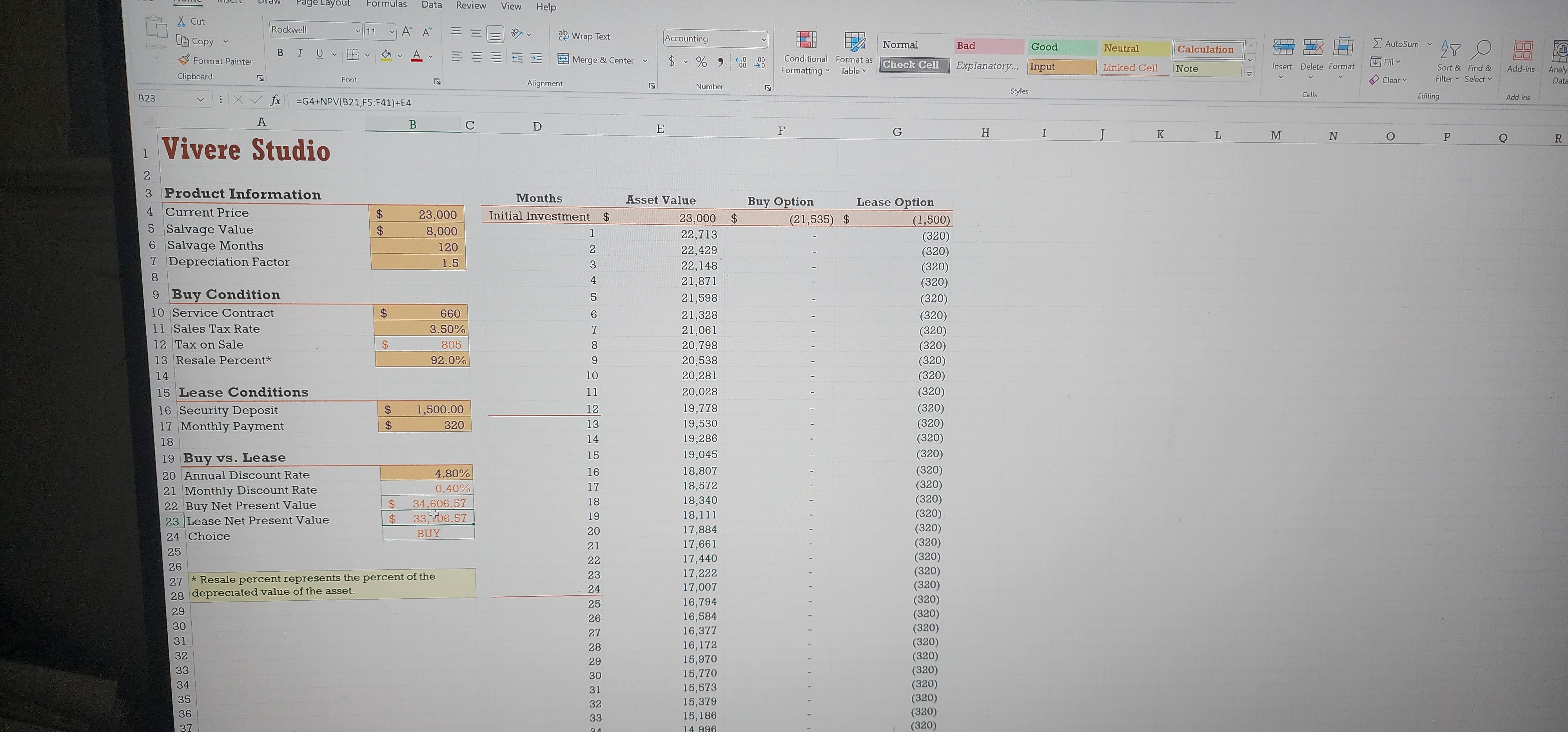Click the Wrap Text icon
This screenshot has height=732, width=1568.
(563, 36)
